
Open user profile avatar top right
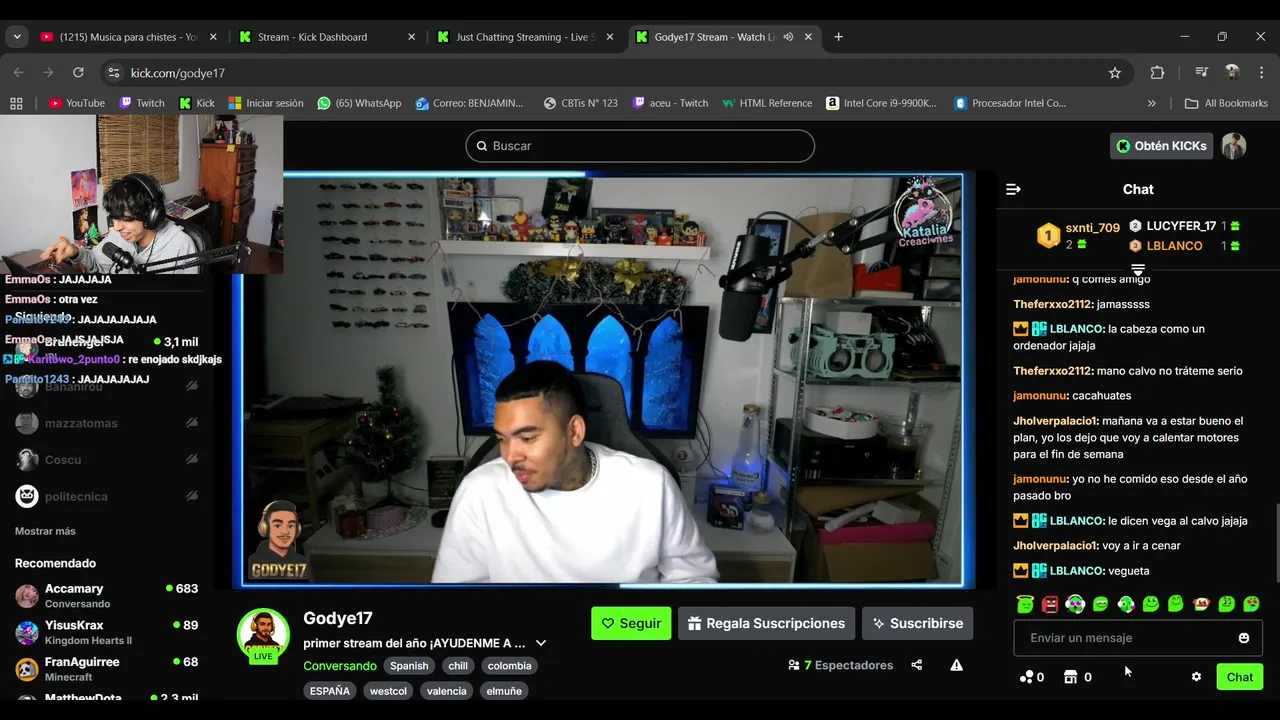[x=1234, y=146]
